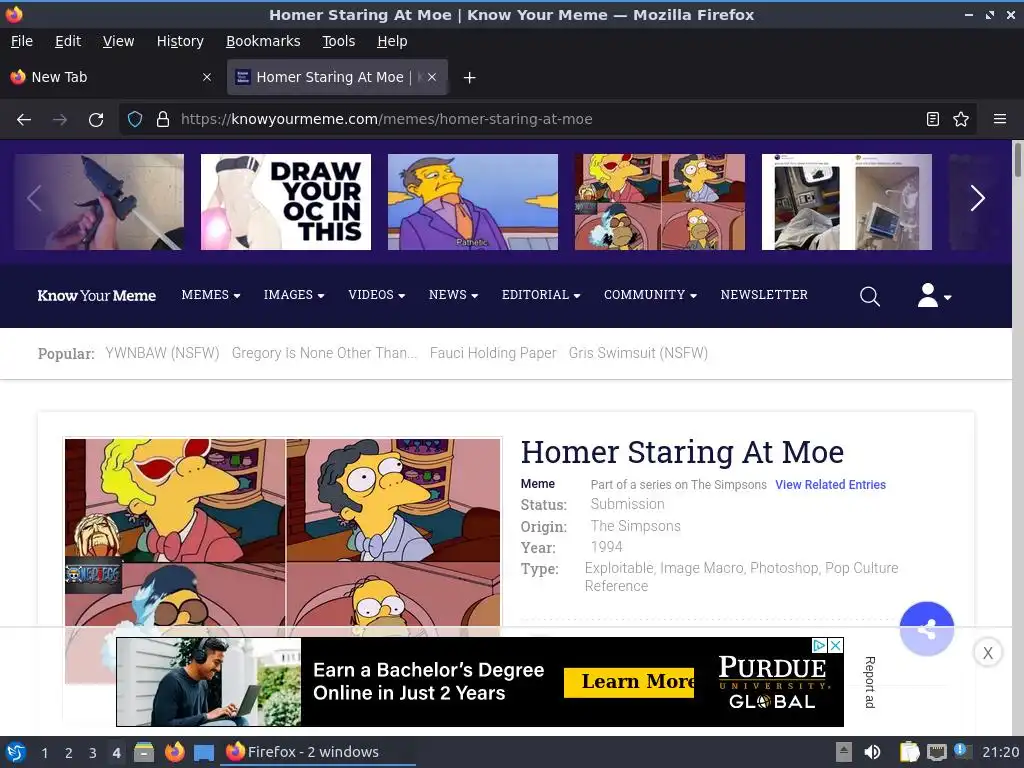Click the Report ad label
The image size is (1024, 768).
point(870,682)
